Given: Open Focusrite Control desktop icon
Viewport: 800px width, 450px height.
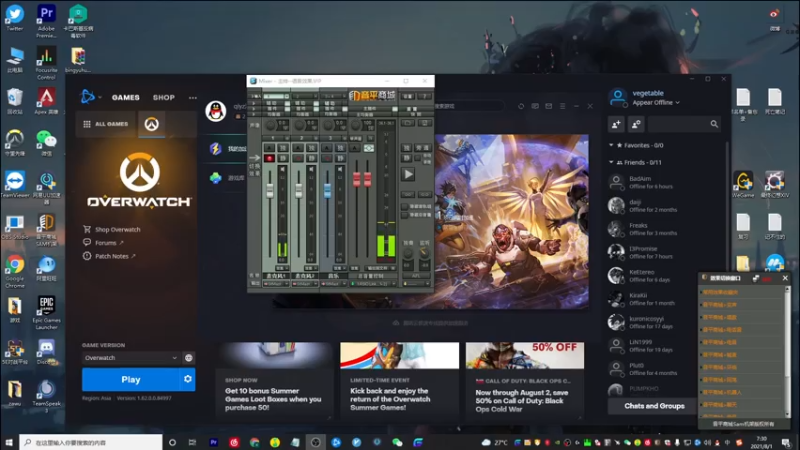Looking at the screenshot, I should tap(46, 62).
